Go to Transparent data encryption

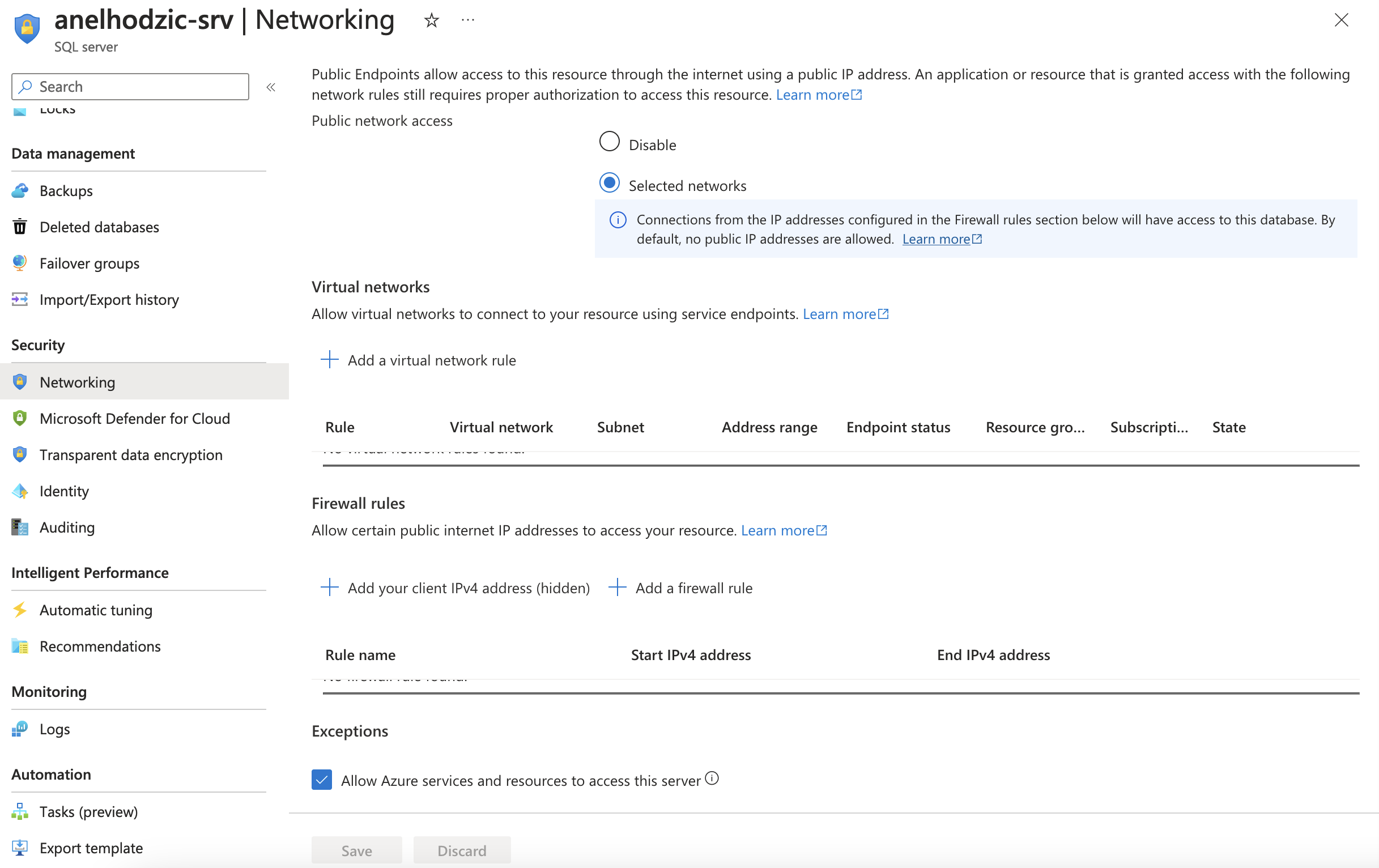coord(130,454)
